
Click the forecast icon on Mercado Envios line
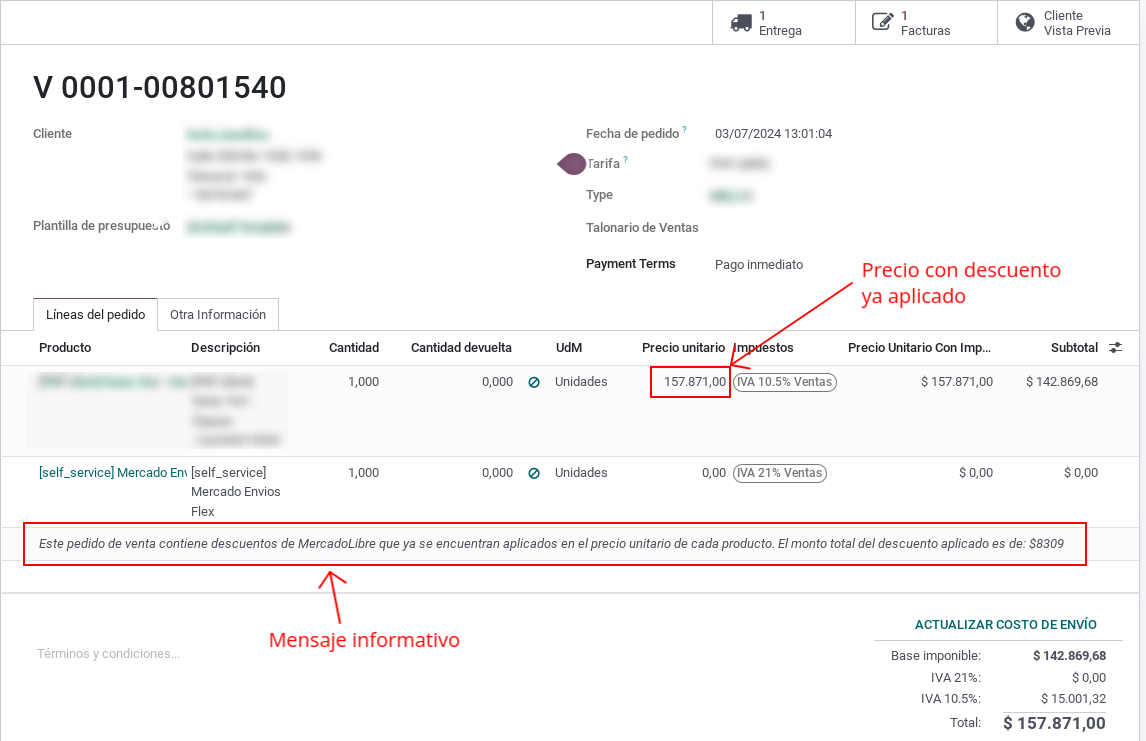534,474
